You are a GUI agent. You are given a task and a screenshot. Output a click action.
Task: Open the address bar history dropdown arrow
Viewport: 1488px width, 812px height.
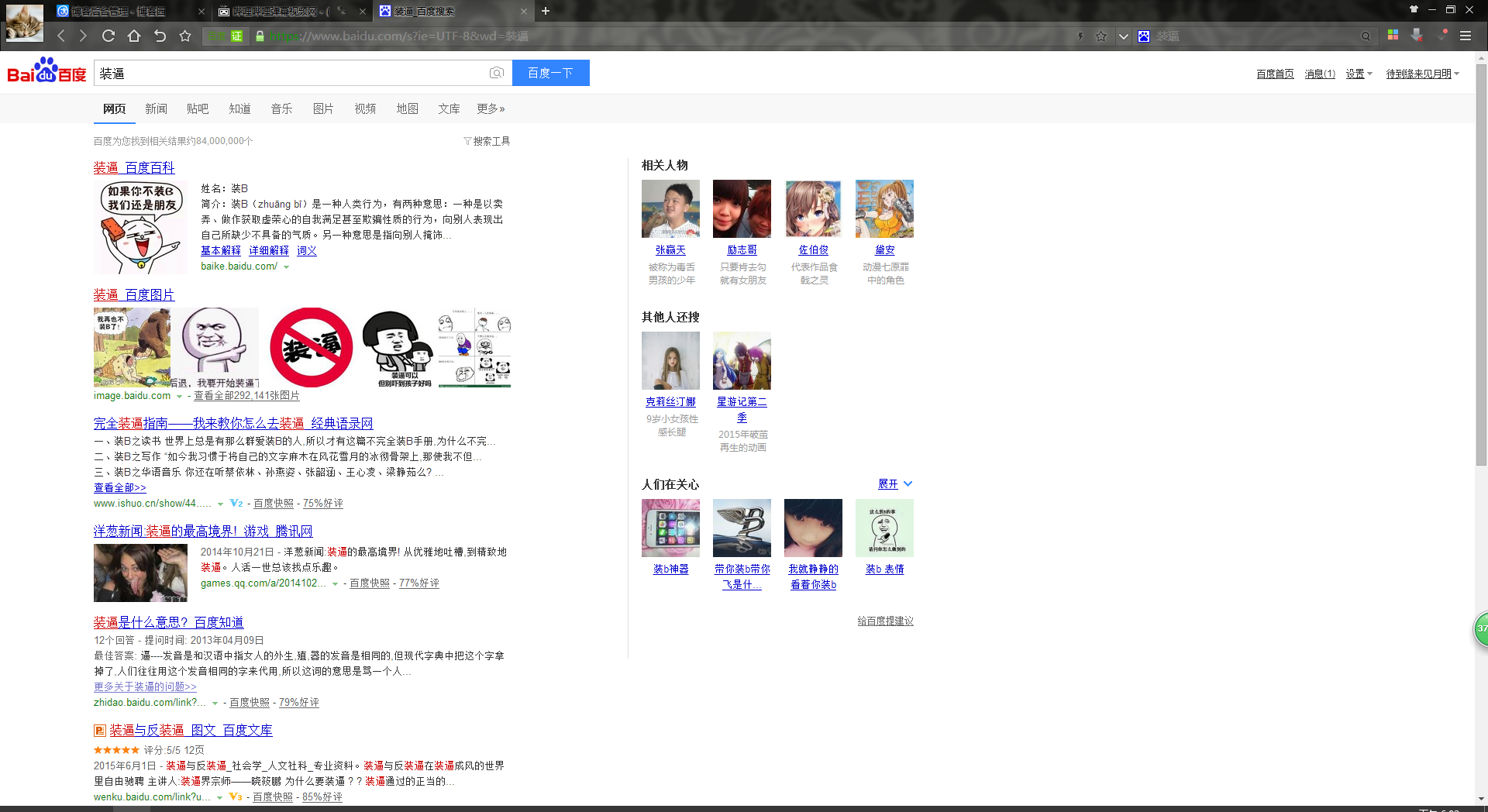(x=1123, y=36)
